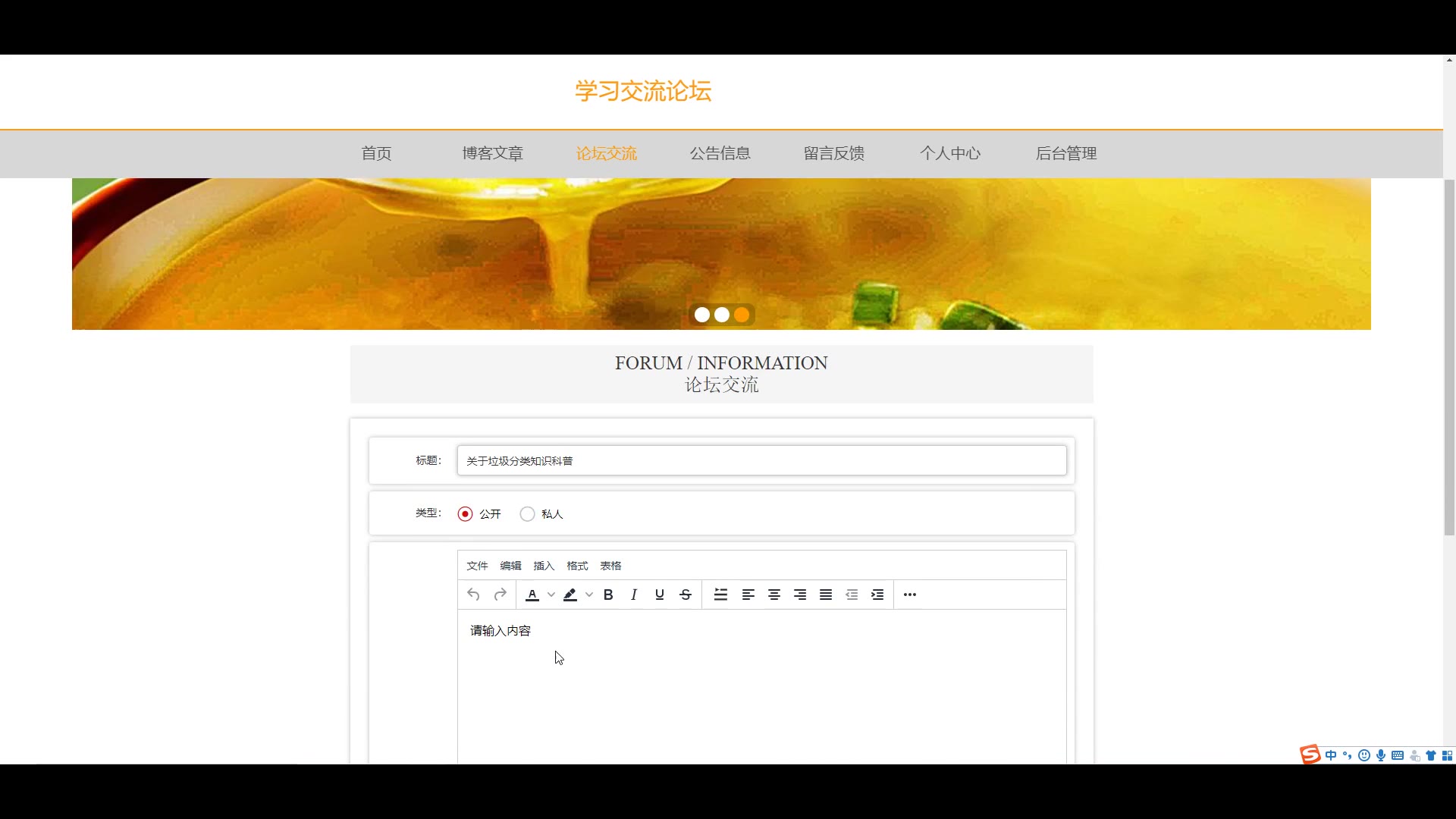Click the underline icon
Image resolution: width=1456 pixels, height=819 pixels.
pyautogui.click(x=660, y=595)
